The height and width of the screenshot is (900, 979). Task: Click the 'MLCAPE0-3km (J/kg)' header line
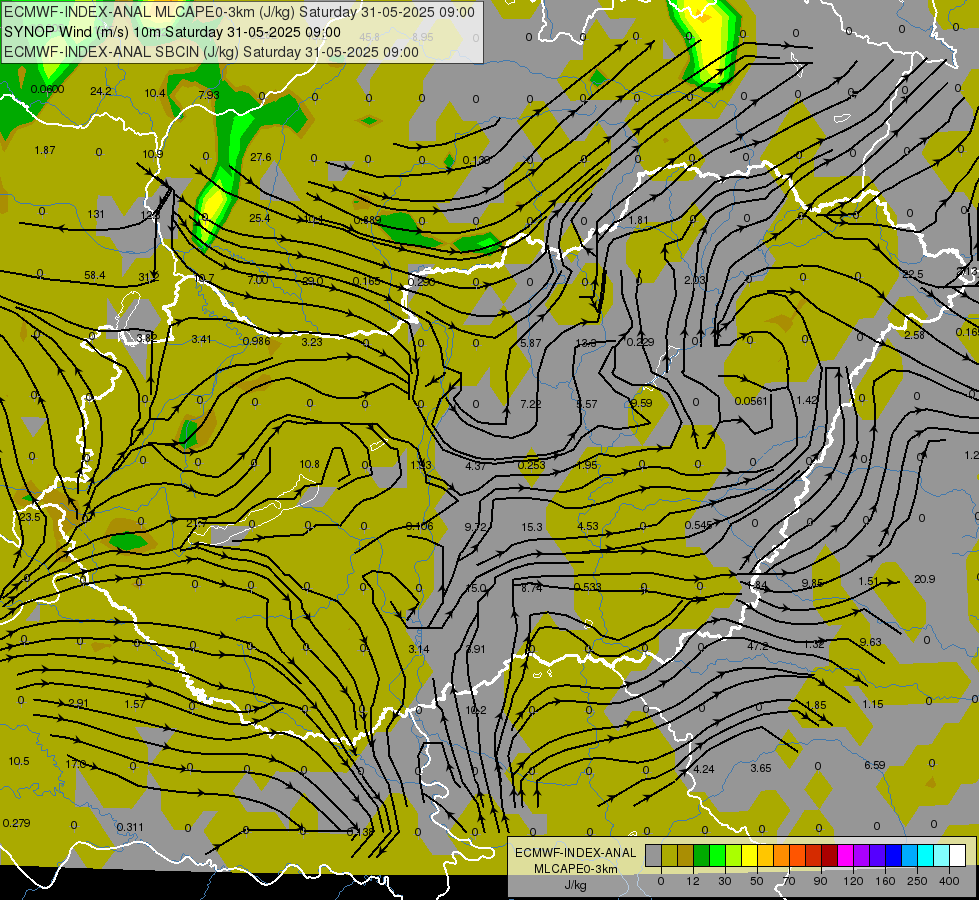pyautogui.click(x=239, y=12)
